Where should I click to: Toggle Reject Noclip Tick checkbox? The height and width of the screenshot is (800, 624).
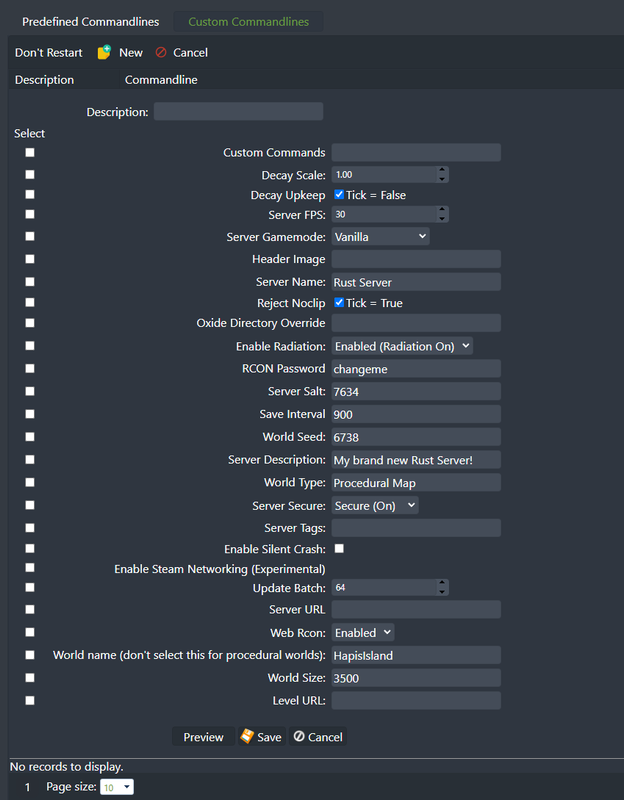[339, 303]
